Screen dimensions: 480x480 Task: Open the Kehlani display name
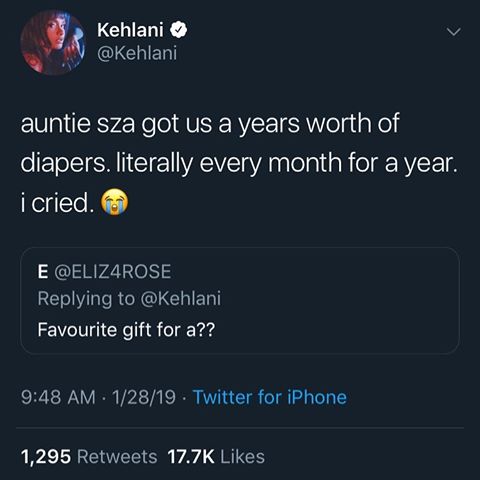click(130, 30)
